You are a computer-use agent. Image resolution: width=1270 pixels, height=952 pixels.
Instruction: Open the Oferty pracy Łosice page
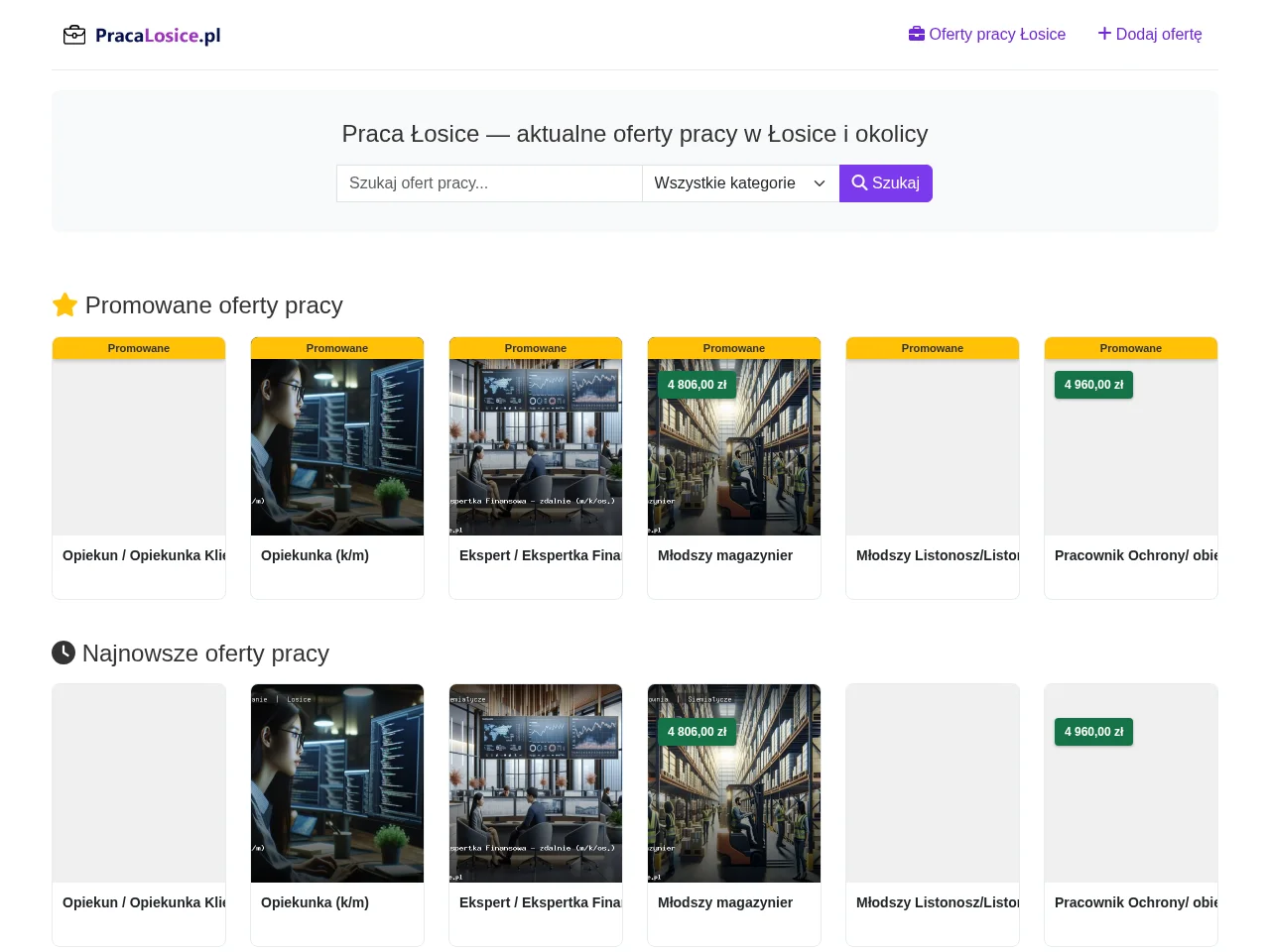click(987, 34)
